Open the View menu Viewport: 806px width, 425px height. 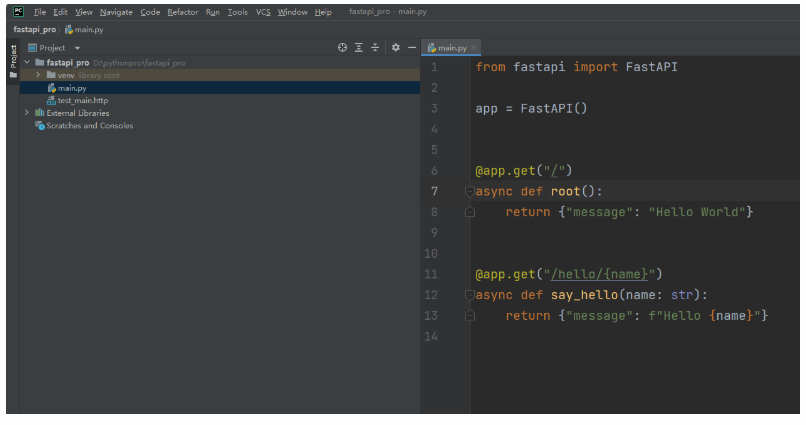(84, 12)
